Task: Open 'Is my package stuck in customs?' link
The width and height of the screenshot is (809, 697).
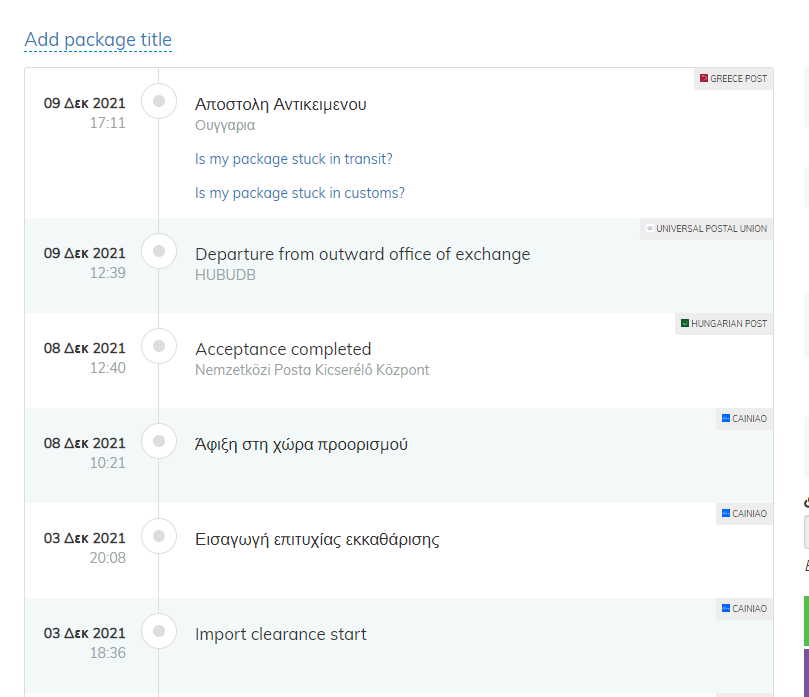Action: (x=300, y=193)
